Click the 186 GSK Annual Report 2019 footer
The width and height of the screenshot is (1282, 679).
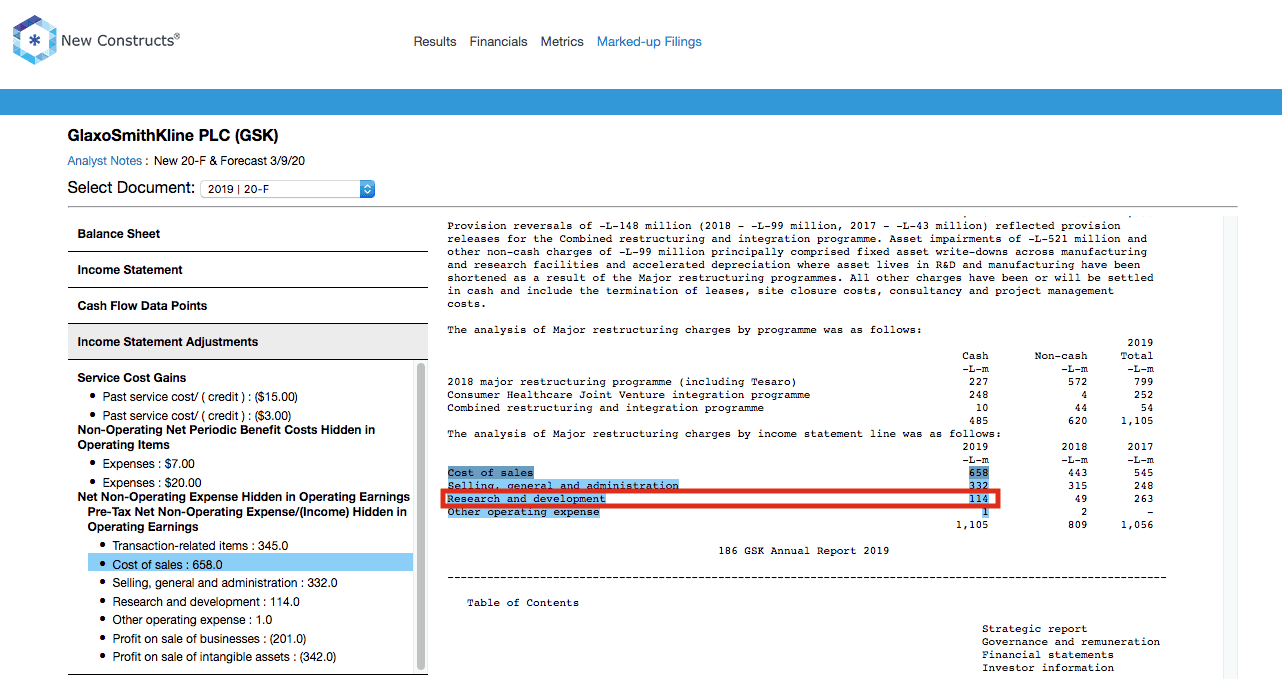[803, 551]
